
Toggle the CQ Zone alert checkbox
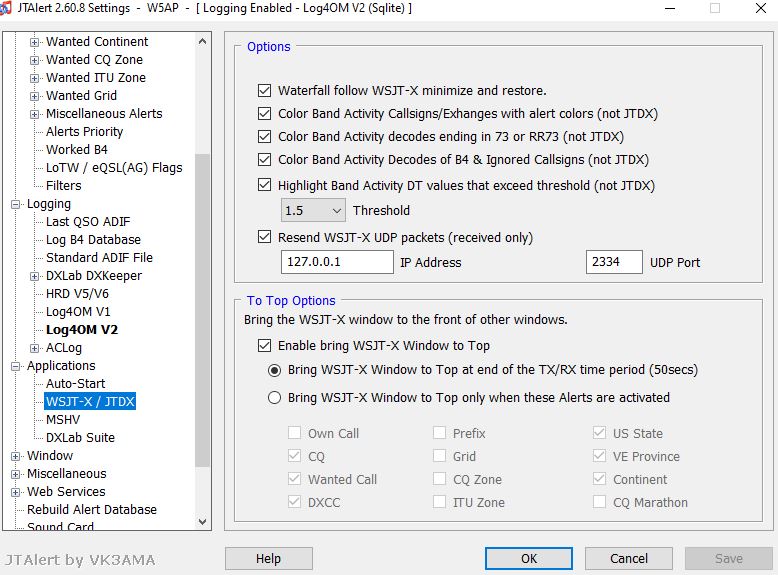(439, 479)
